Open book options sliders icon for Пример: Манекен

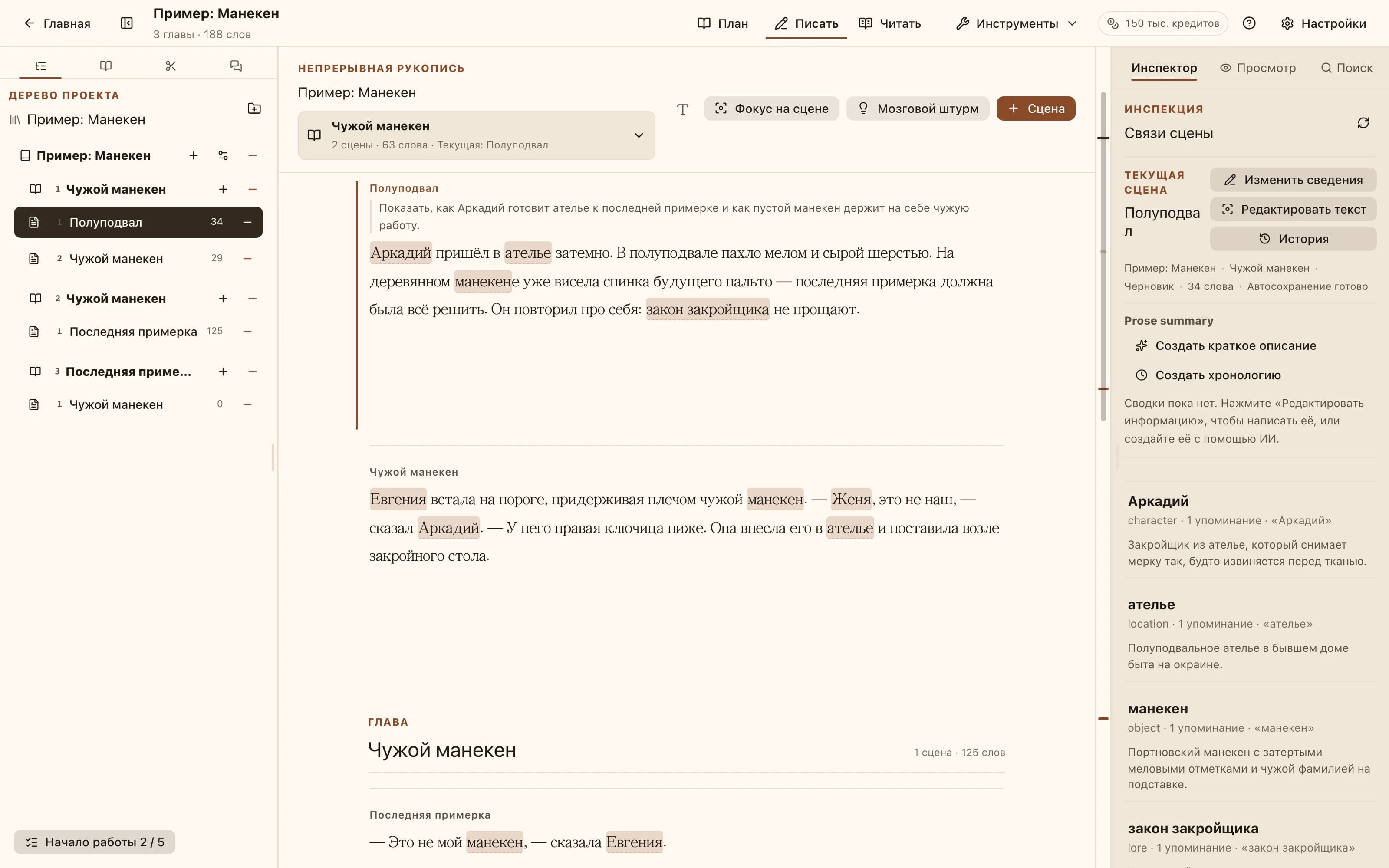tap(223, 155)
